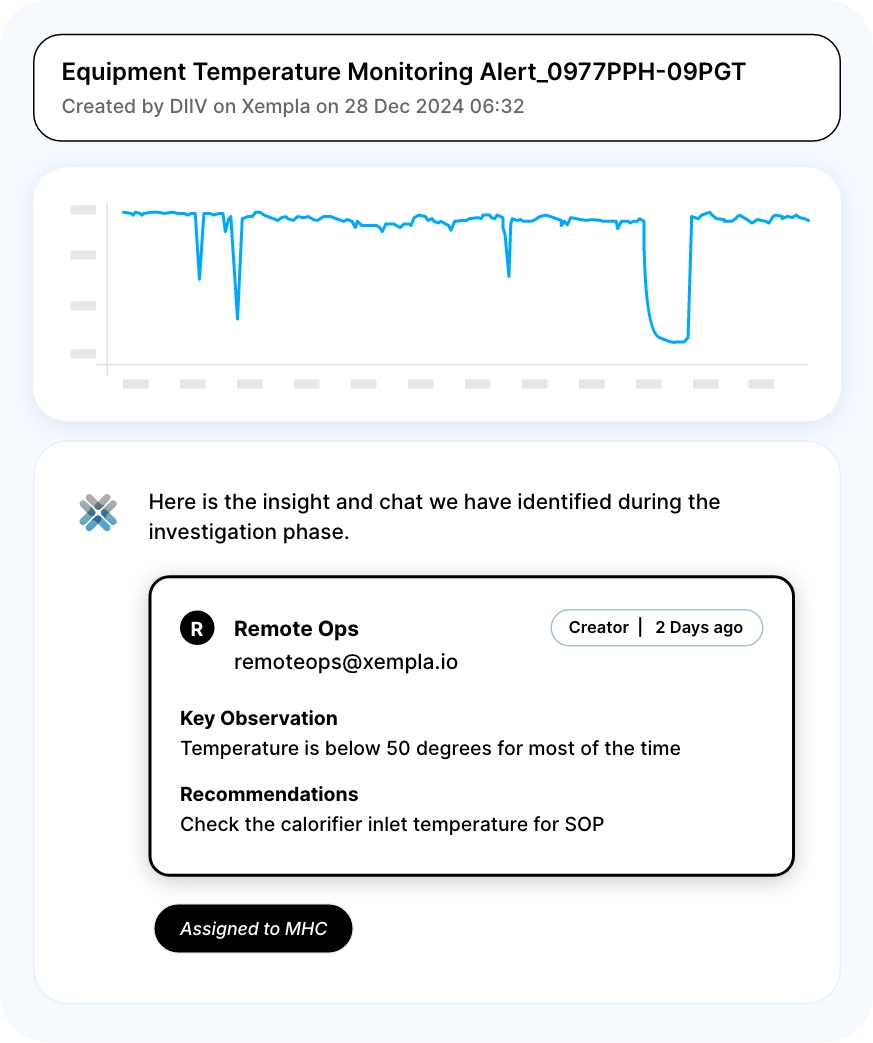Click the topmost y-axis label placeholder
The width and height of the screenshot is (873, 1043).
(x=83, y=210)
